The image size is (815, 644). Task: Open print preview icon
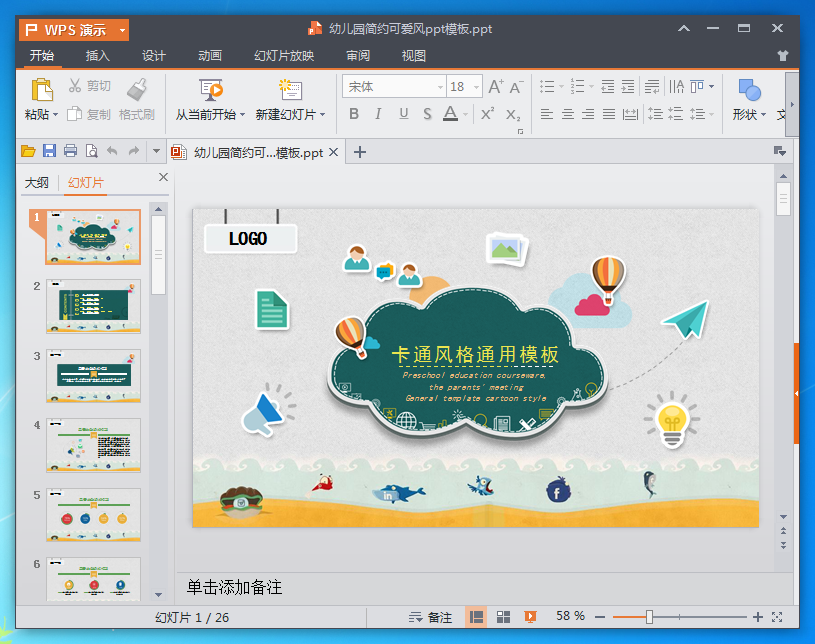[91, 151]
